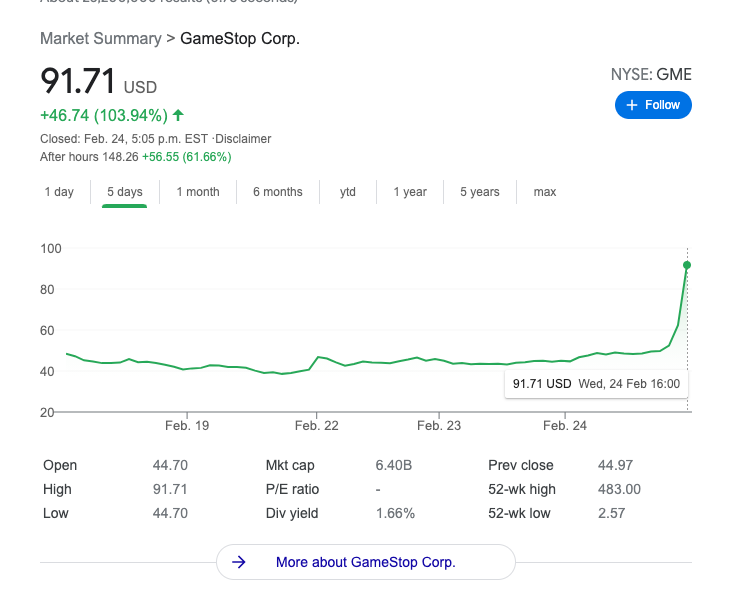Image resolution: width=746 pixels, height=608 pixels.
Task: Click the P/E ratio label
Action: click(x=293, y=490)
